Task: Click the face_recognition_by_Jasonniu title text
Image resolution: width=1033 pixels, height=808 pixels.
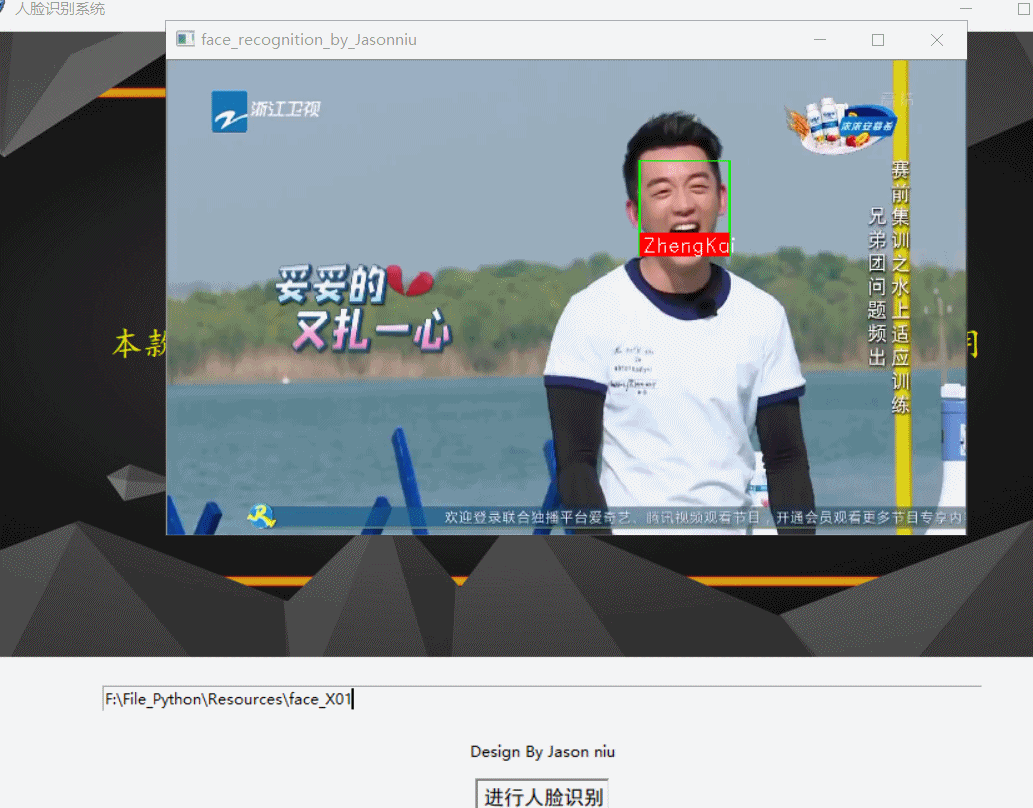Action: [x=308, y=40]
